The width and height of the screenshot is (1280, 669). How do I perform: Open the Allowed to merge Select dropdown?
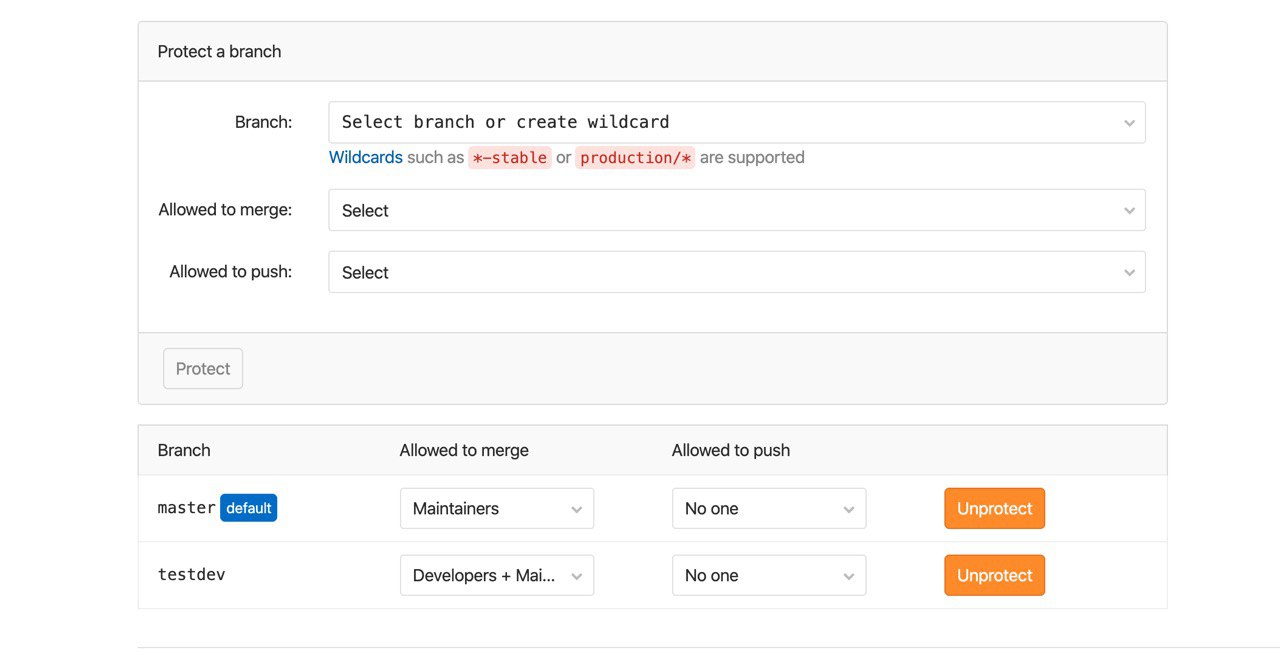737,210
